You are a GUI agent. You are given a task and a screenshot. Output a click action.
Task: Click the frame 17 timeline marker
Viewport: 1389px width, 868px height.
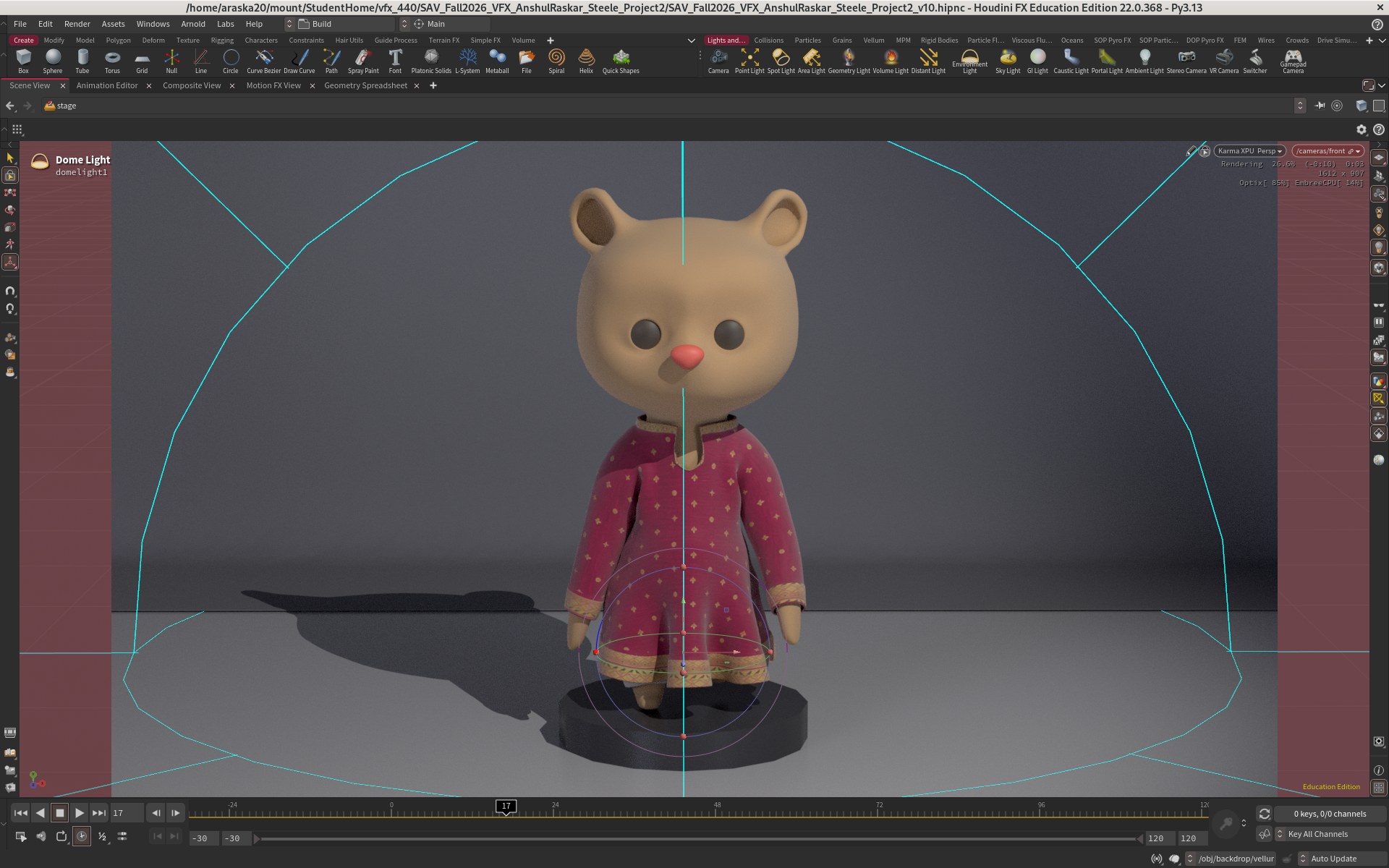506,806
